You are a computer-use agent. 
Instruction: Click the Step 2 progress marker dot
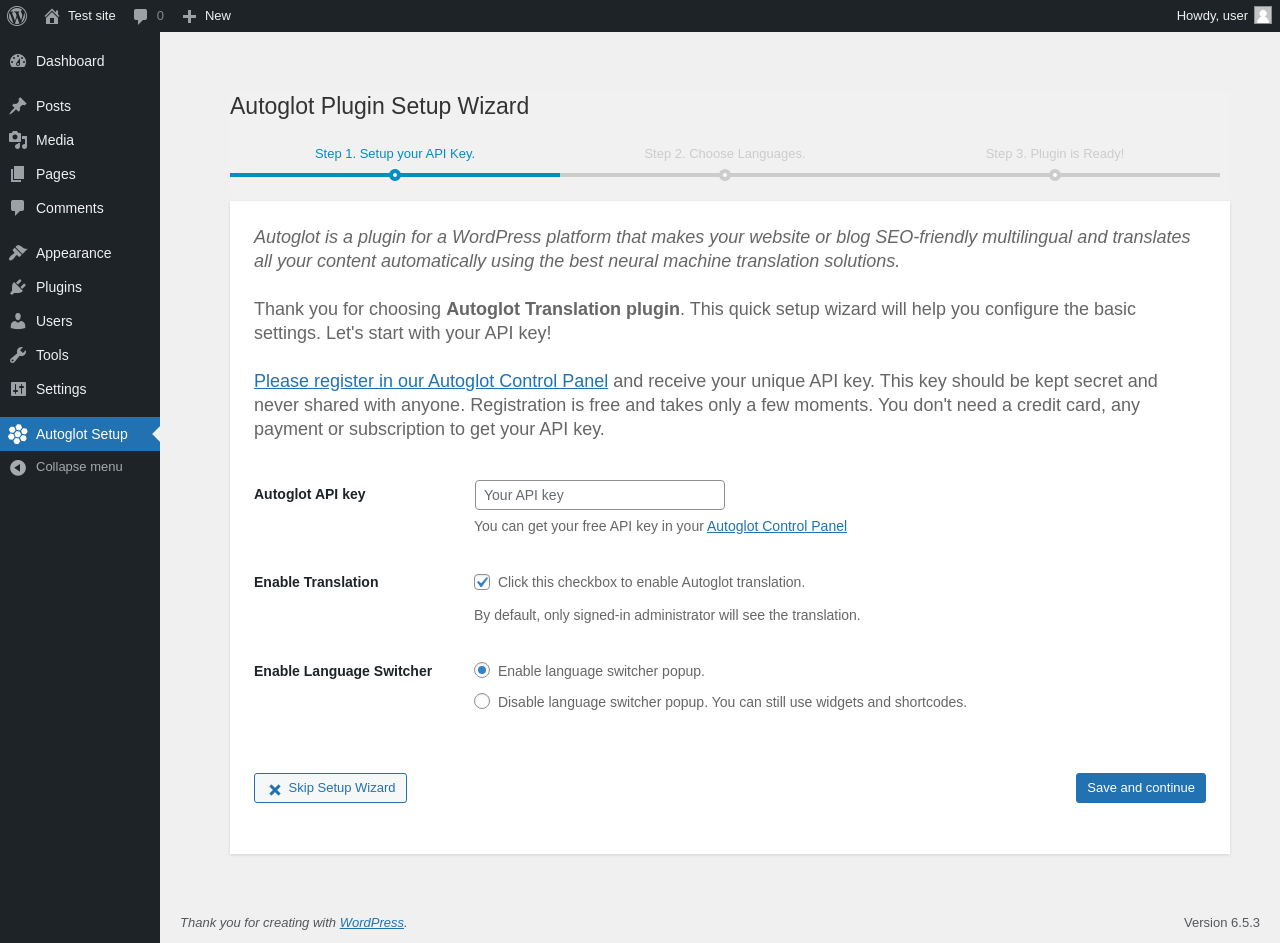(725, 175)
